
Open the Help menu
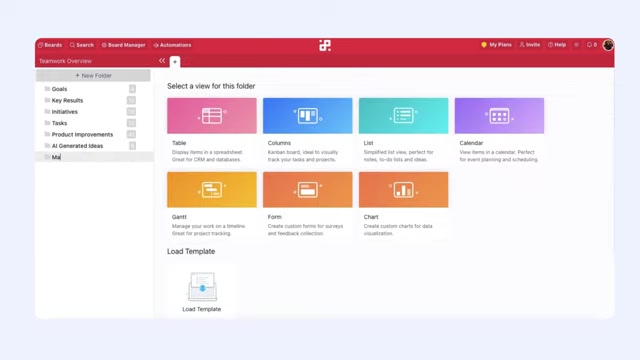coord(557,44)
